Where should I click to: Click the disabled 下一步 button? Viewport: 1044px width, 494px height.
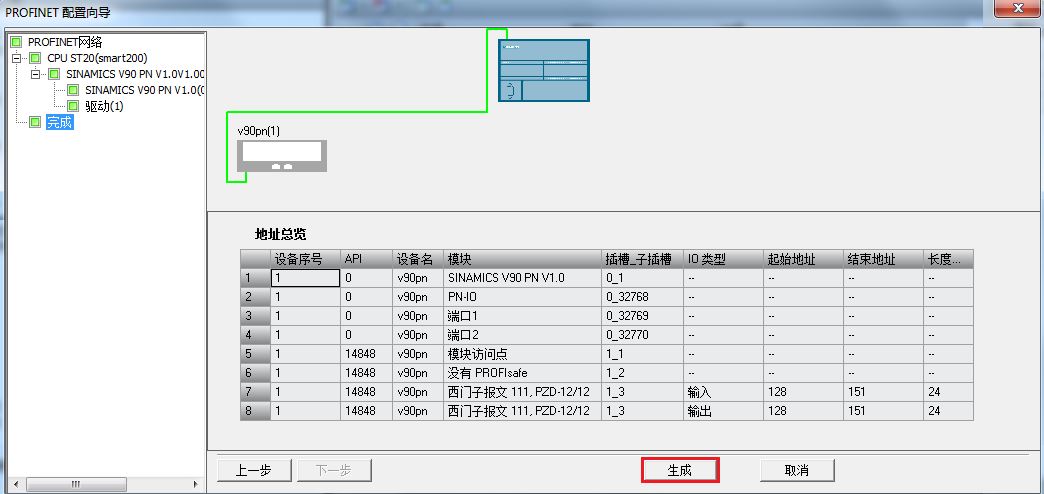point(334,470)
